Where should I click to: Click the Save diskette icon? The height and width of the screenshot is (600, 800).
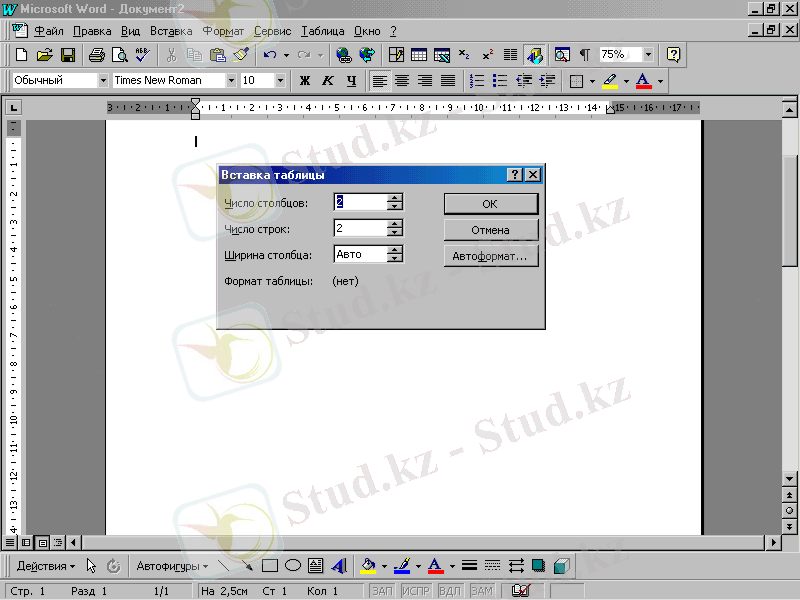68,55
